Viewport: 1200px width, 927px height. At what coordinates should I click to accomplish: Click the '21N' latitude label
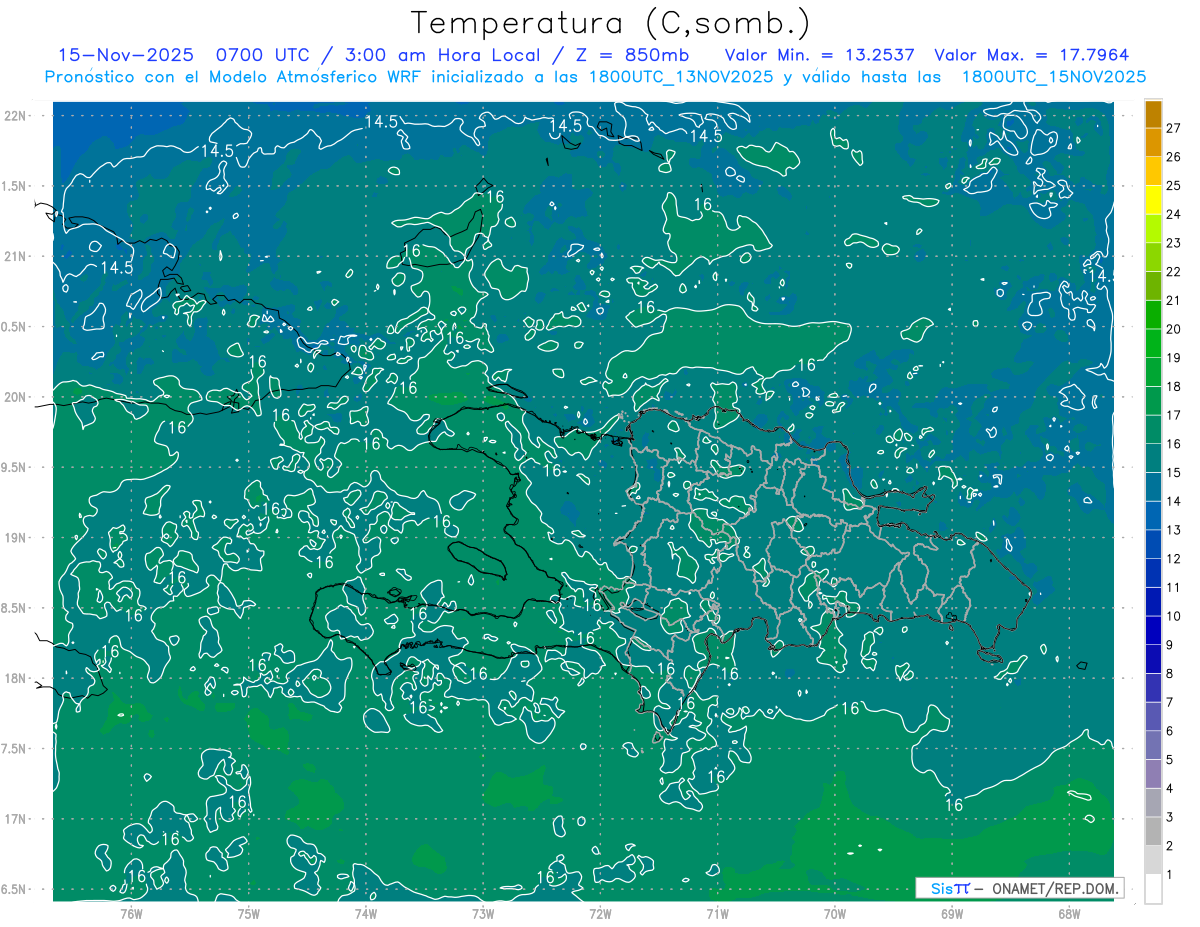tap(16, 256)
